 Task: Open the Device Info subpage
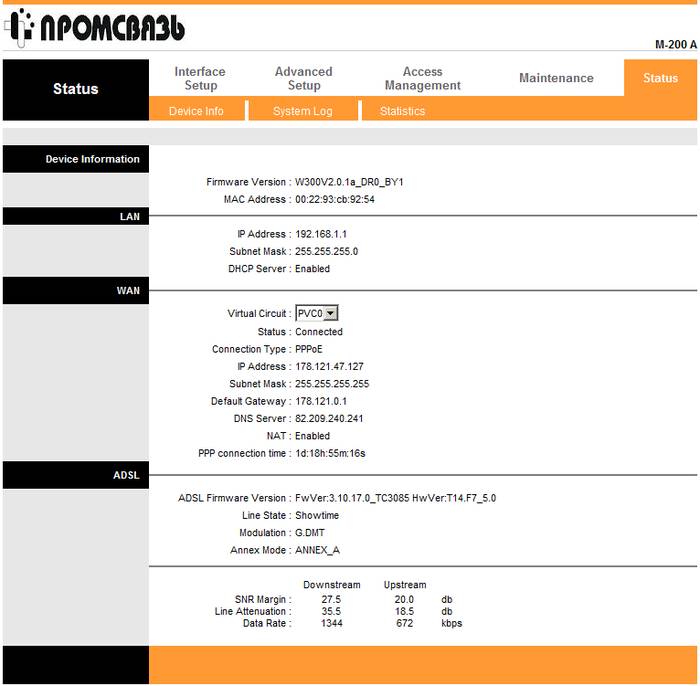pos(196,111)
